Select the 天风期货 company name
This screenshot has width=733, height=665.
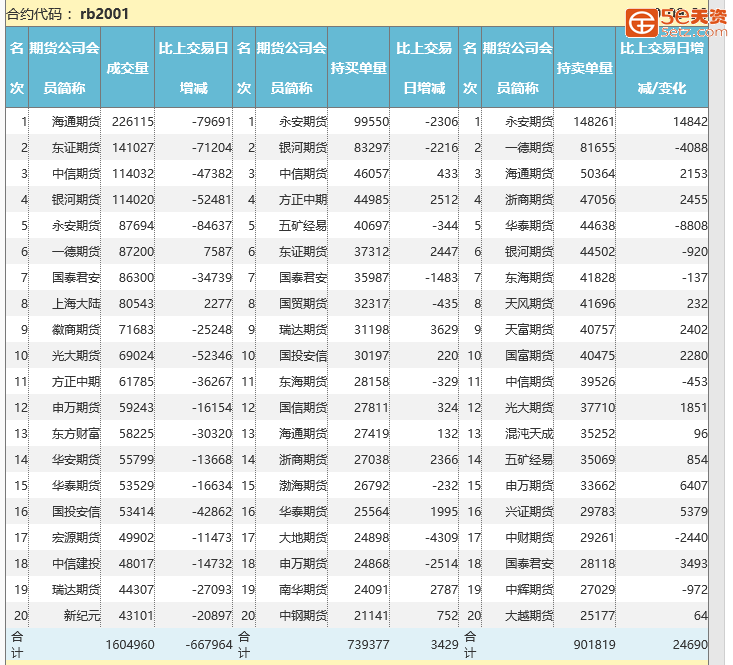[x=529, y=304]
